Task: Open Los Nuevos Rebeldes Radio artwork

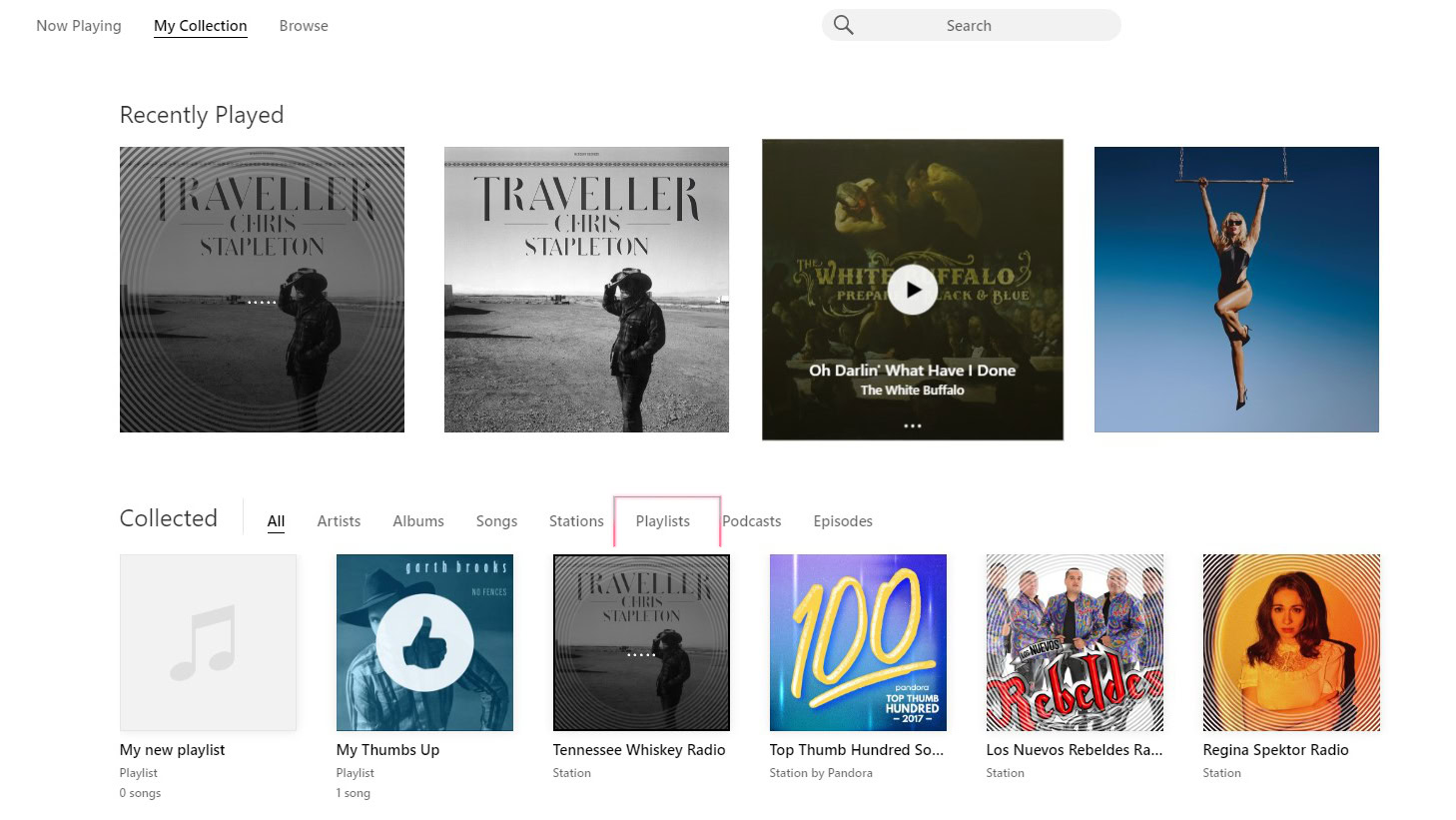Action: click(1075, 642)
